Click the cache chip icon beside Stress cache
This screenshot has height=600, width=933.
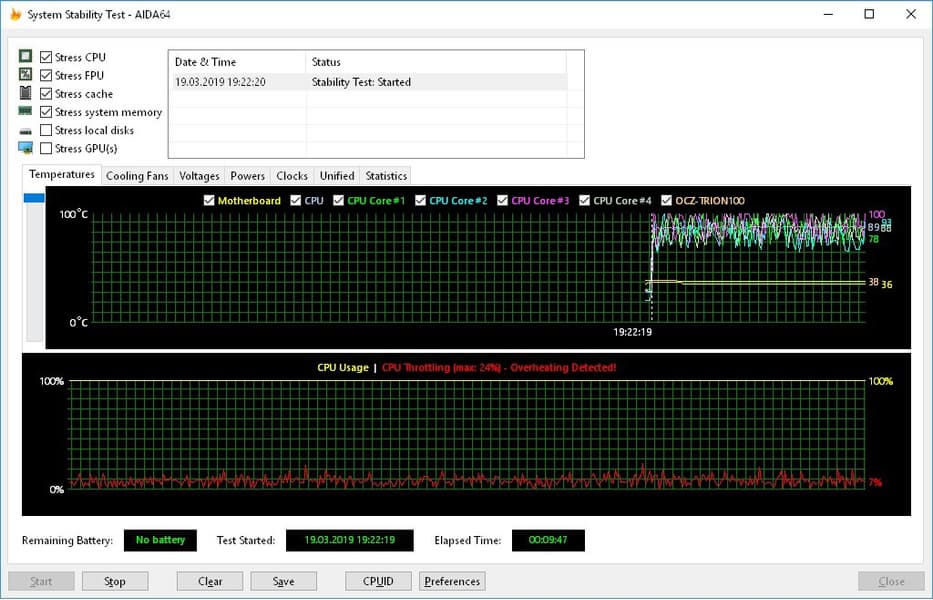coord(25,93)
